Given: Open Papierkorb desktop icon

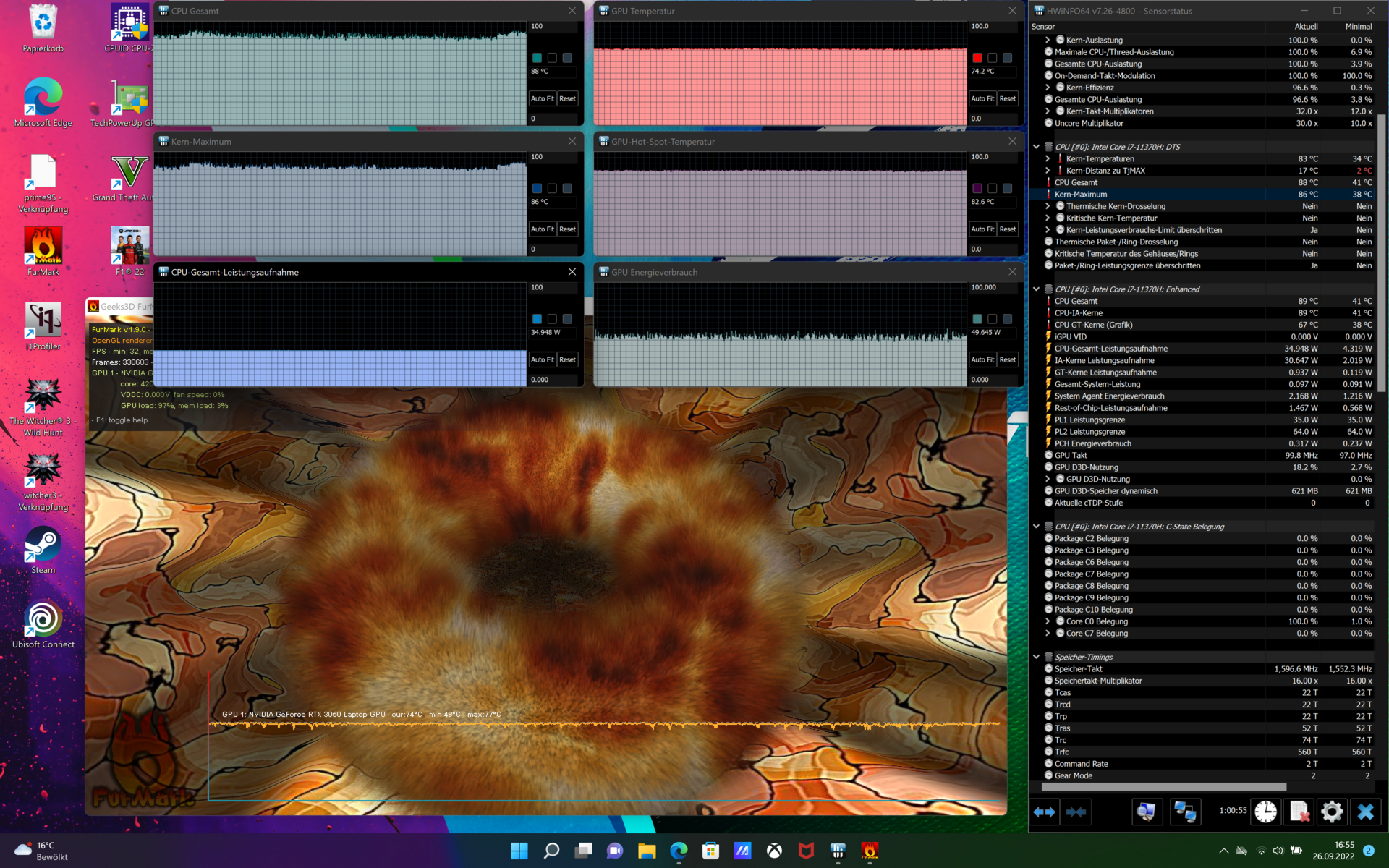Looking at the screenshot, I should click(43, 29).
